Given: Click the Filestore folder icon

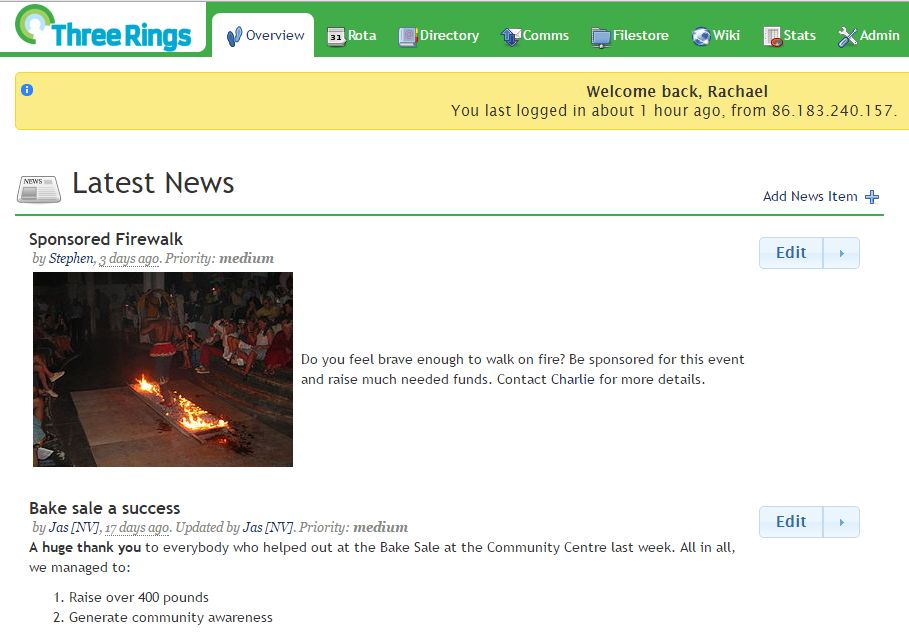Looking at the screenshot, I should 601,37.
